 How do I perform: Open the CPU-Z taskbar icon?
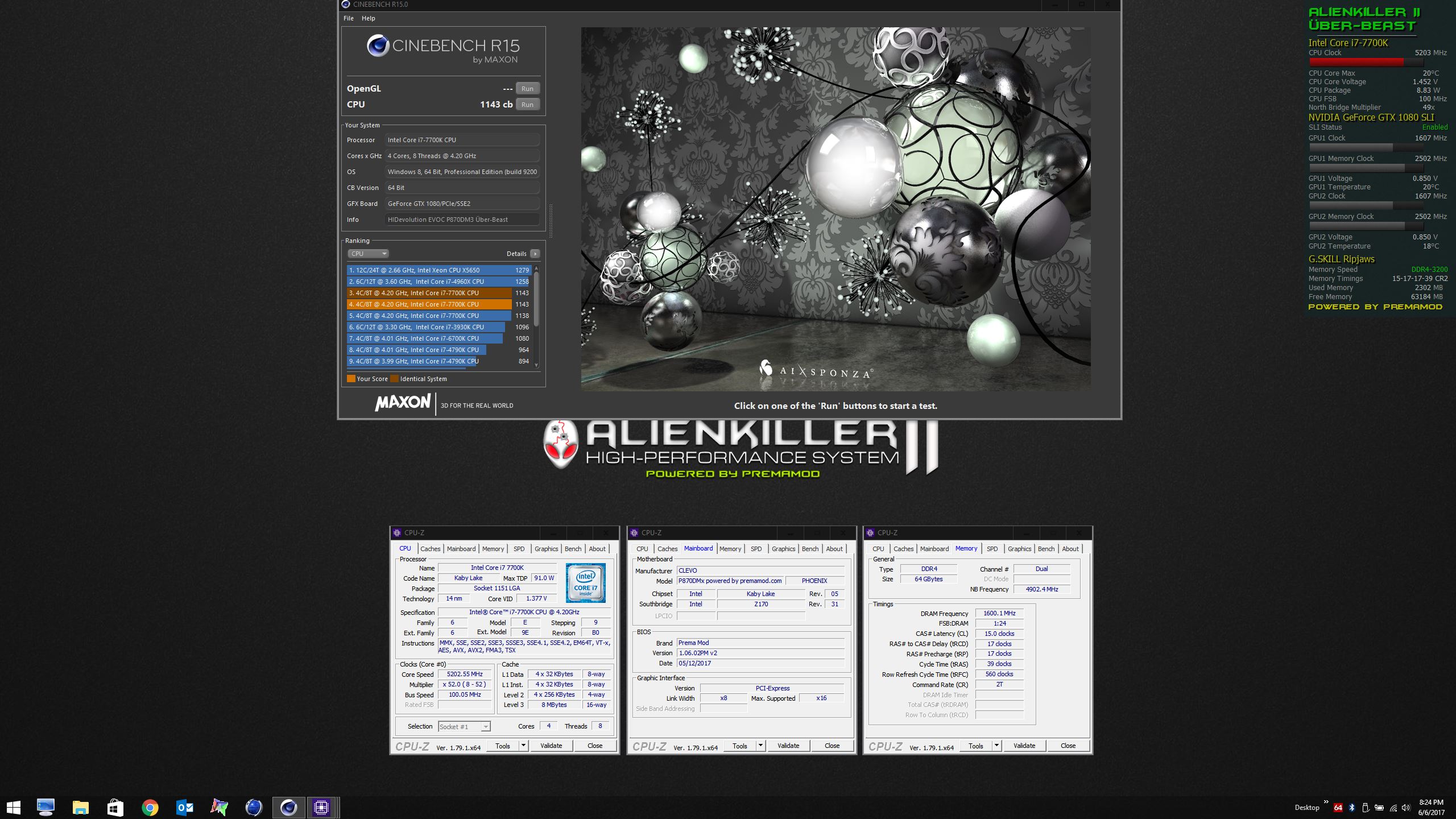[321, 807]
